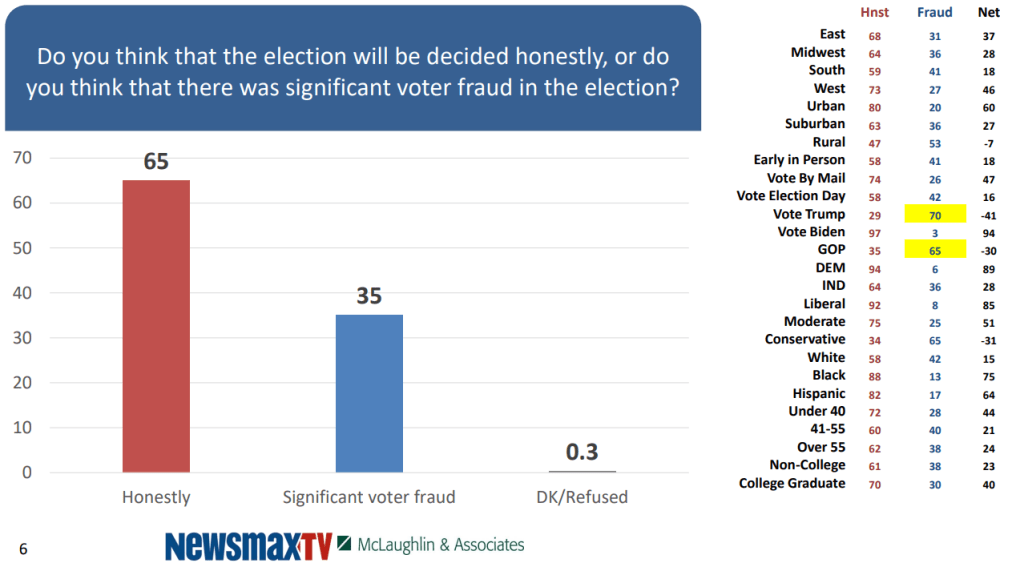Viewport: 1024px width, 575px height.
Task: Click the red Honestly bar
Action: [x=156, y=326]
